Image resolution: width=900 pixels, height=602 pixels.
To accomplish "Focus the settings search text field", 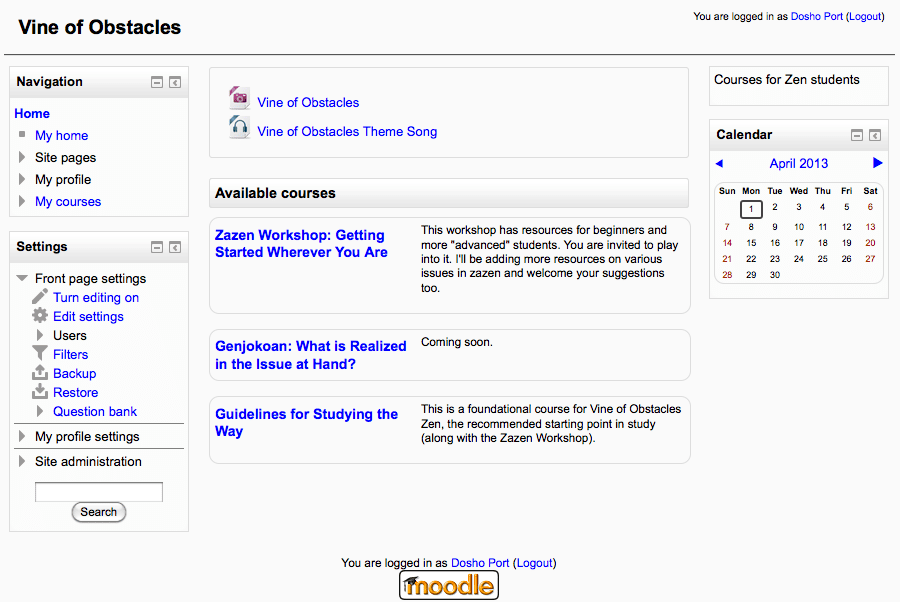I will click(99, 492).
